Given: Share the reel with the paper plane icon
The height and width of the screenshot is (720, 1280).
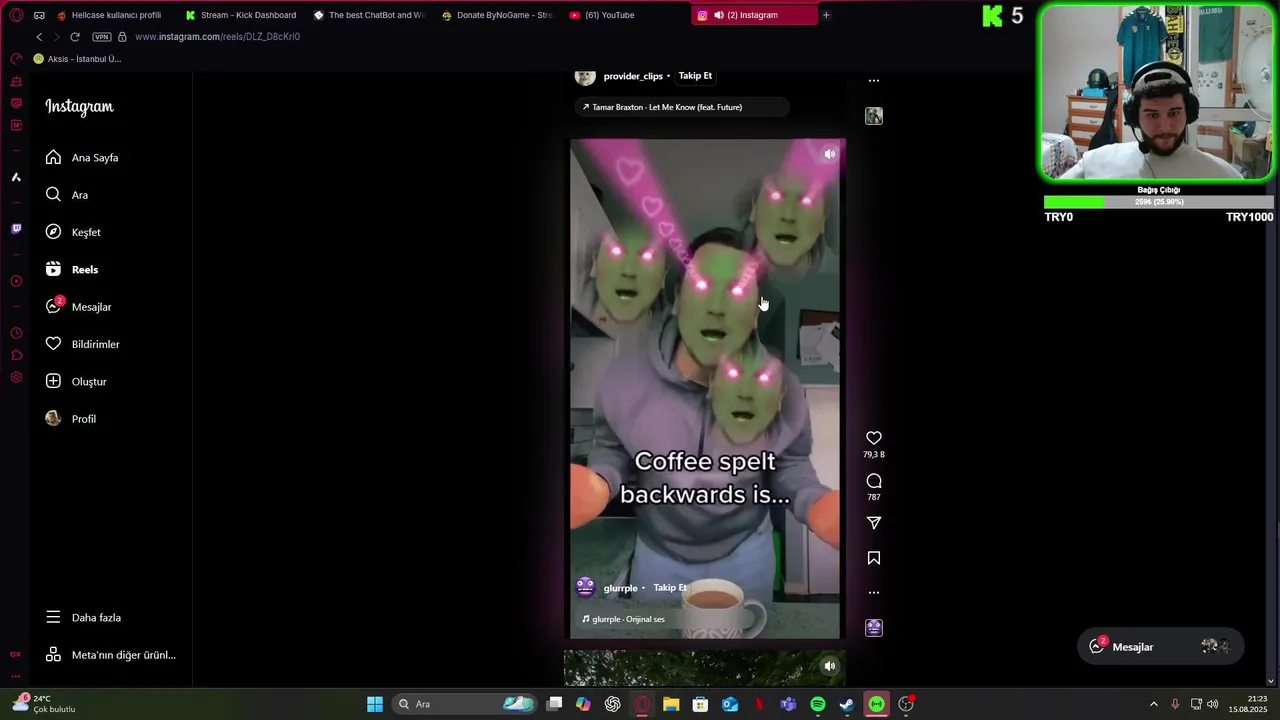Looking at the screenshot, I should click(x=874, y=523).
